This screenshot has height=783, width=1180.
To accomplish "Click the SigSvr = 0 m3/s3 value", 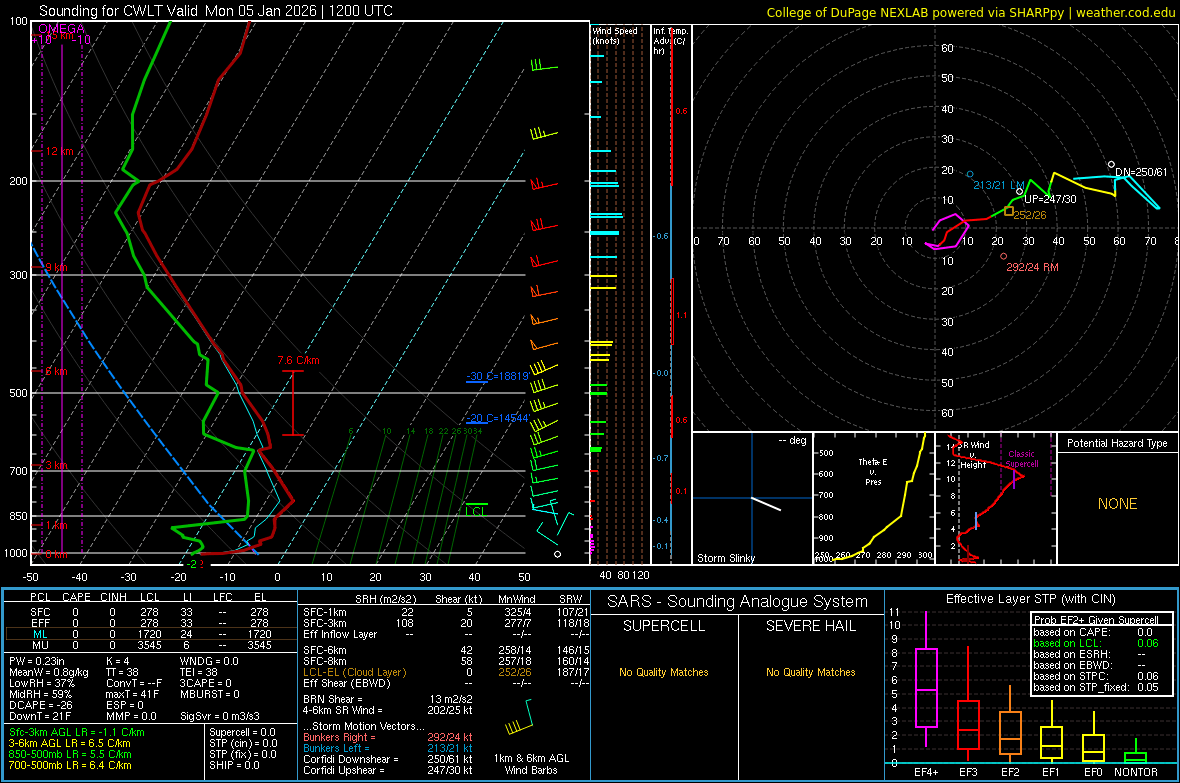I will click(220, 716).
